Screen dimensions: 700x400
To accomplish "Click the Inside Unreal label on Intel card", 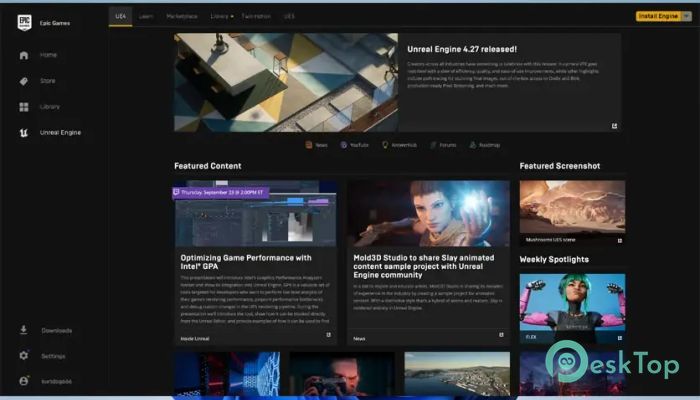I will pyautogui.click(x=195, y=338).
